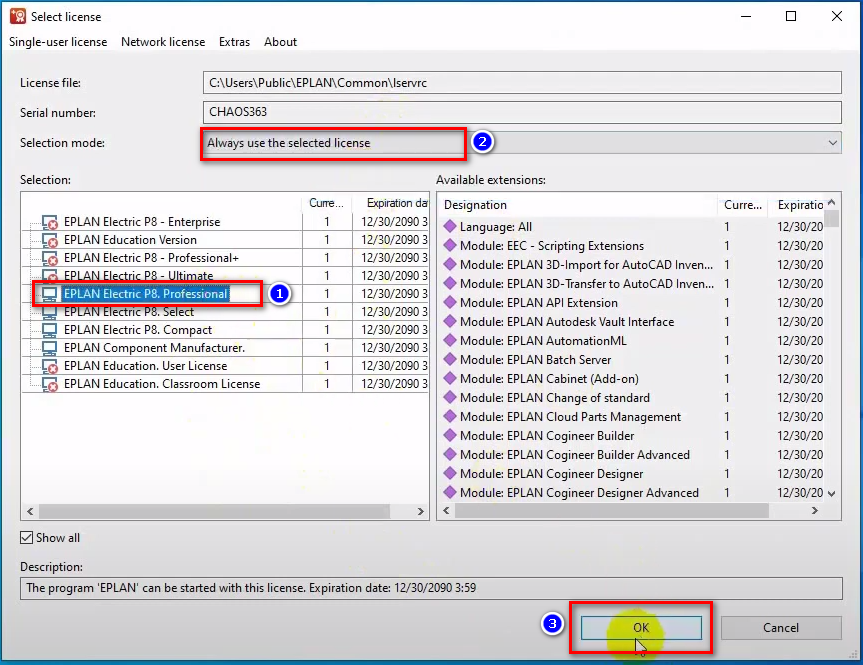Click the Description text field
The width and height of the screenshot is (863, 665).
tap(431, 588)
